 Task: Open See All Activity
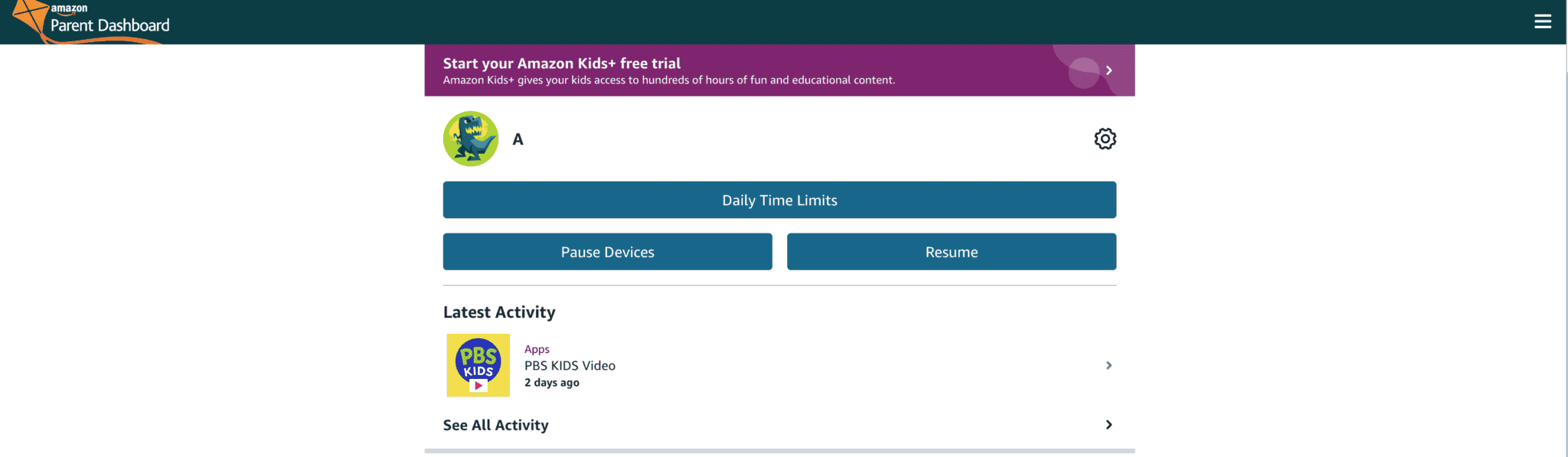(495, 425)
